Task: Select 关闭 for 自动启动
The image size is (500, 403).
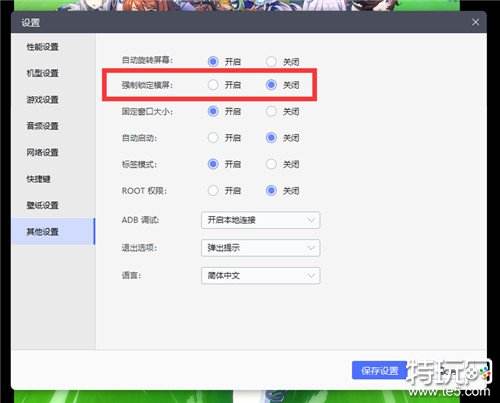Action: (271, 137)
